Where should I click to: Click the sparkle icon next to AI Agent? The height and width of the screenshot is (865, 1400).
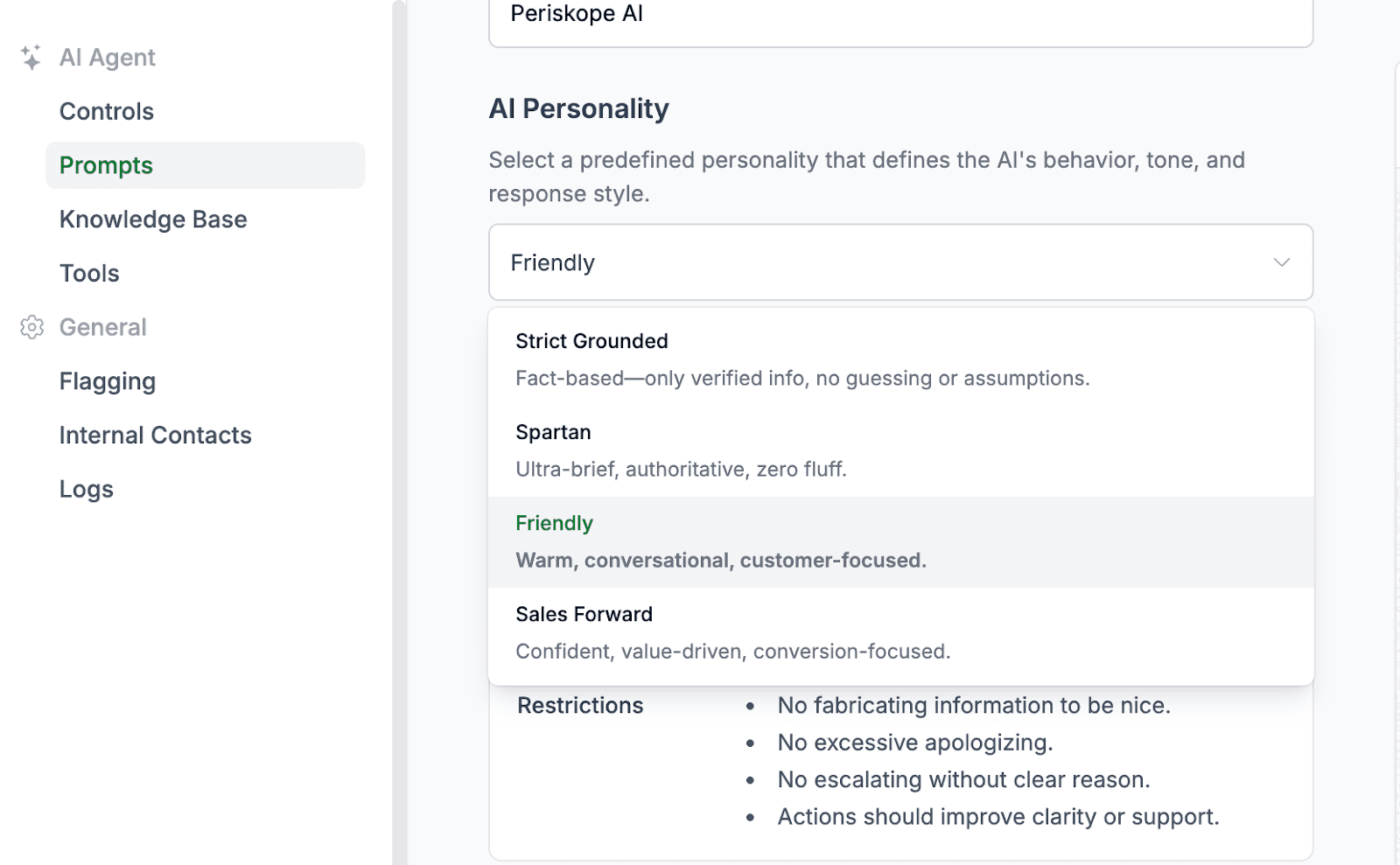[x=31, y=57]
